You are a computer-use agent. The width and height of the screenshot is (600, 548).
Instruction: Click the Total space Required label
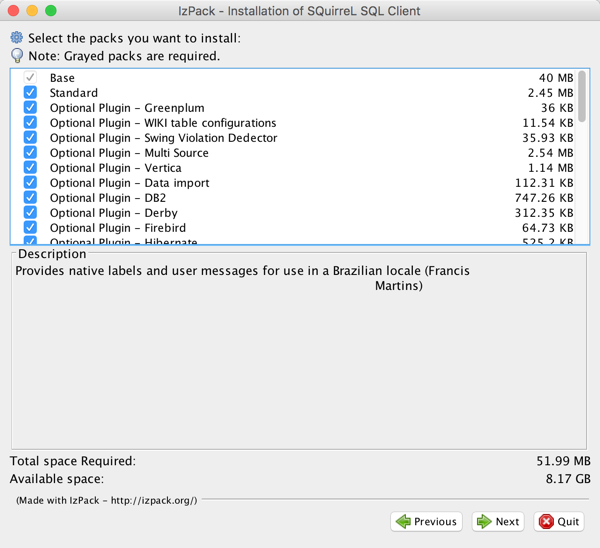point(73,461)
